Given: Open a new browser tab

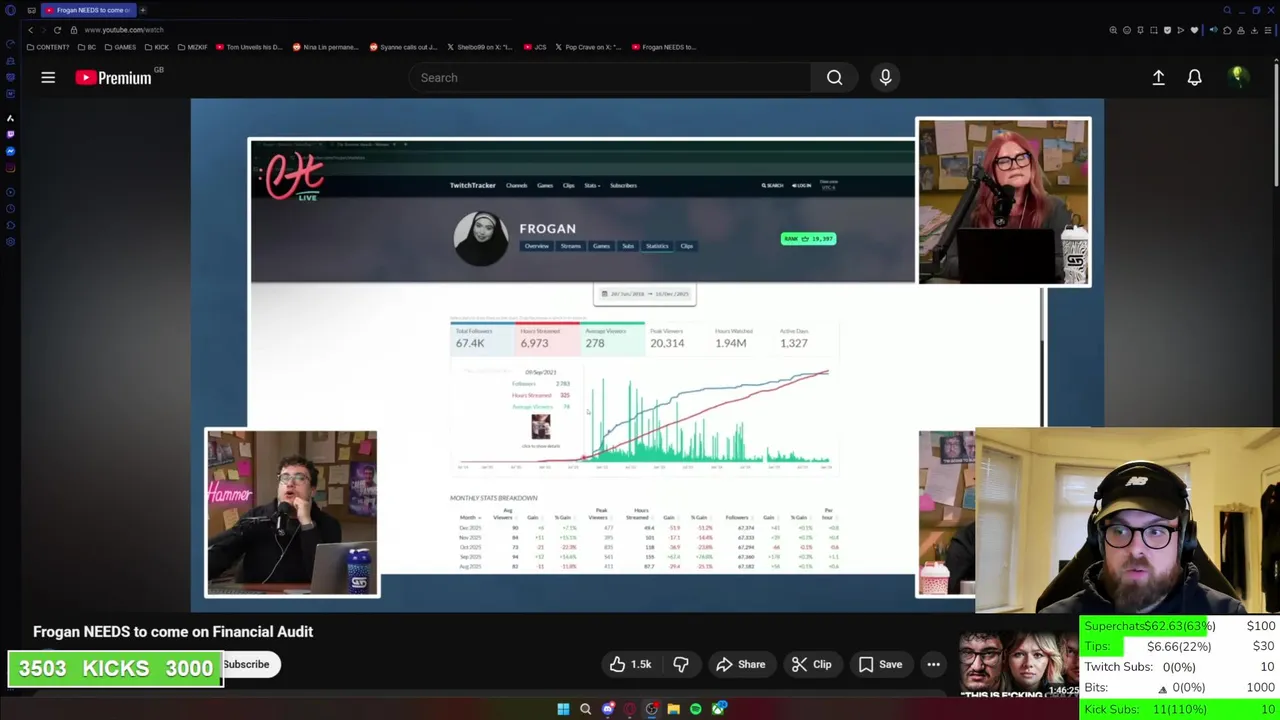Looking at the screenshot, I should 142,10.
